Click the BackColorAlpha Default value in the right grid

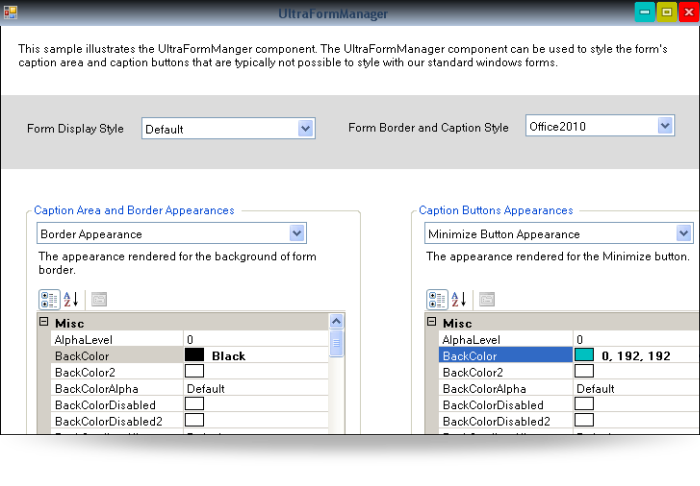click(595, 389)
